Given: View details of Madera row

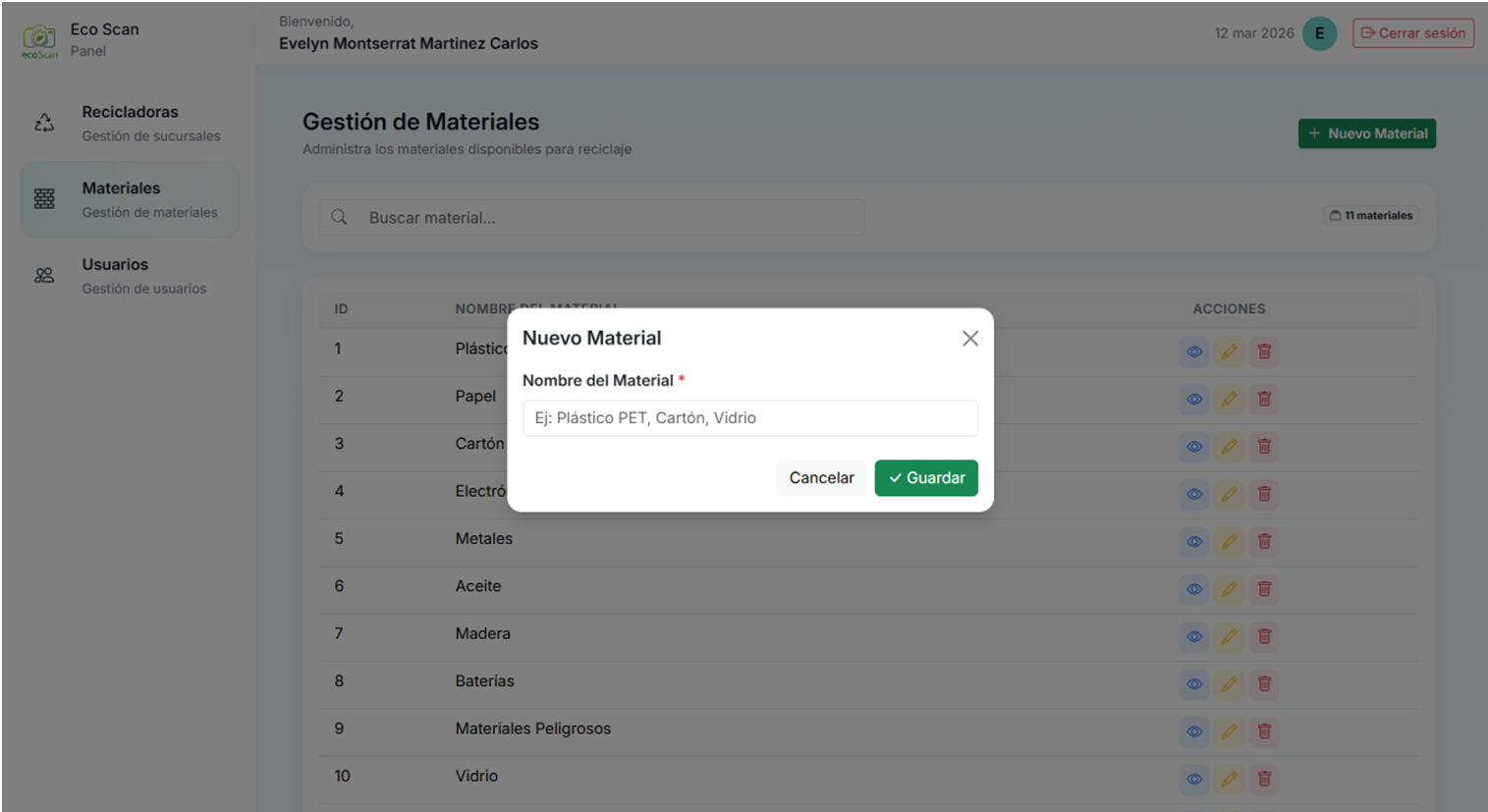Looking at the screenshot, I should (1194, 636).
